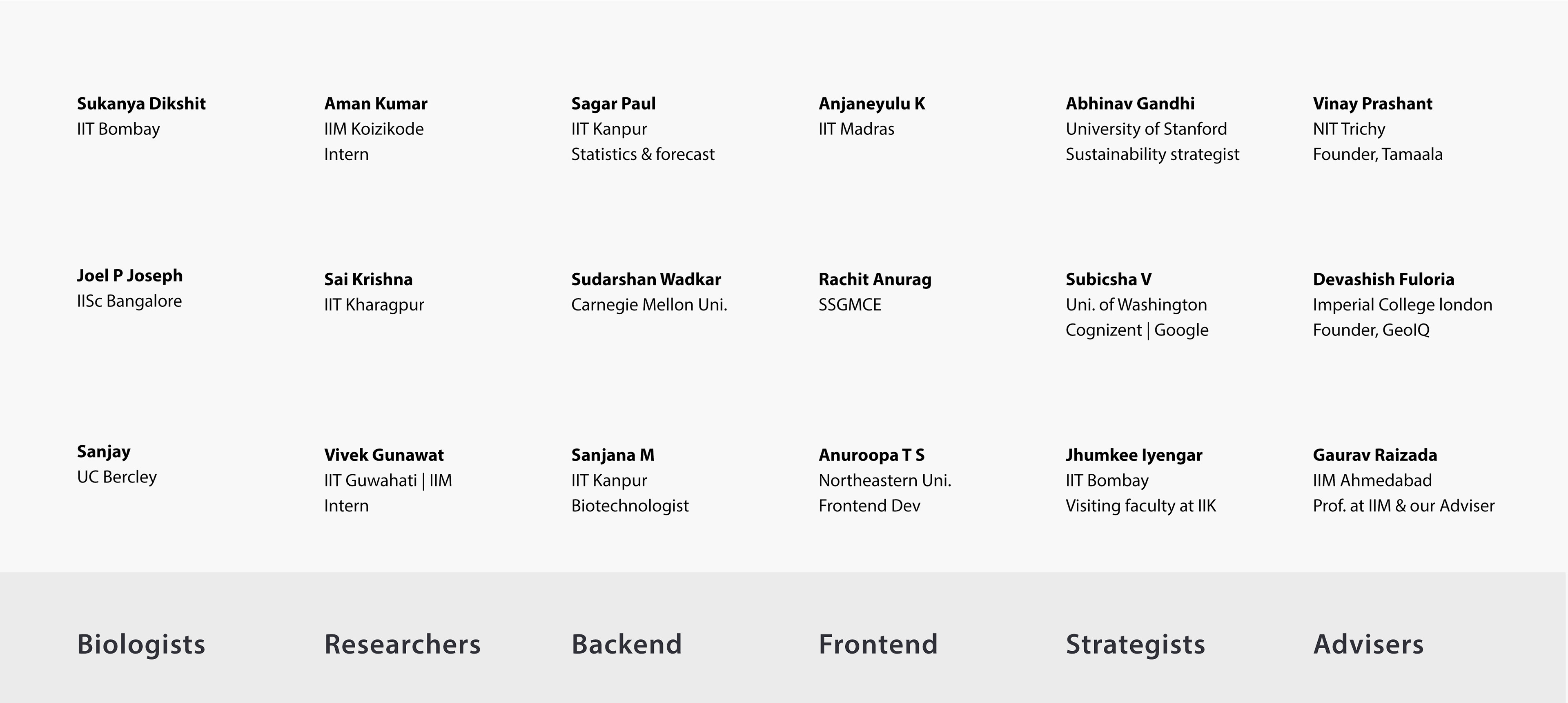Select the Strategists category tab
The image size is (1568, 703).
click(1135, 645)
